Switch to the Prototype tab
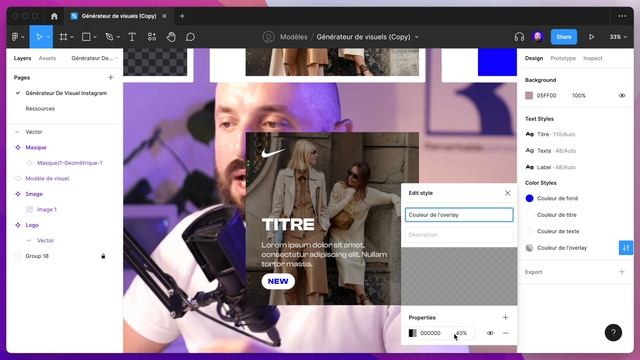This screenshot has height=360, width=640. point(563,58)
